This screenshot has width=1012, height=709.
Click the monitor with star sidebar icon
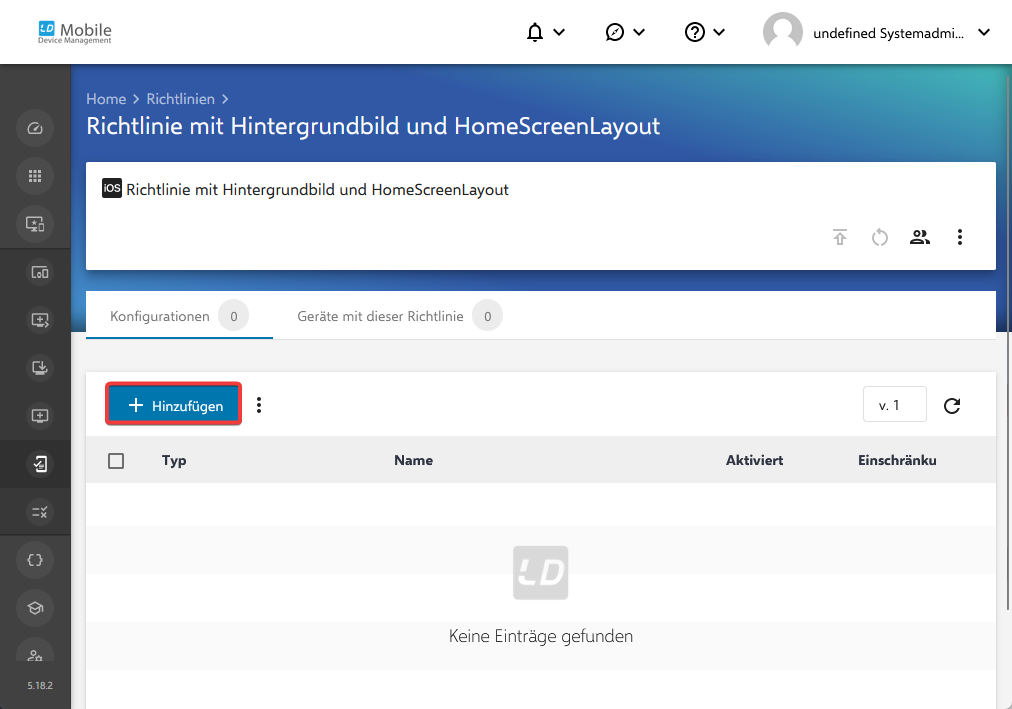(35, 224)
